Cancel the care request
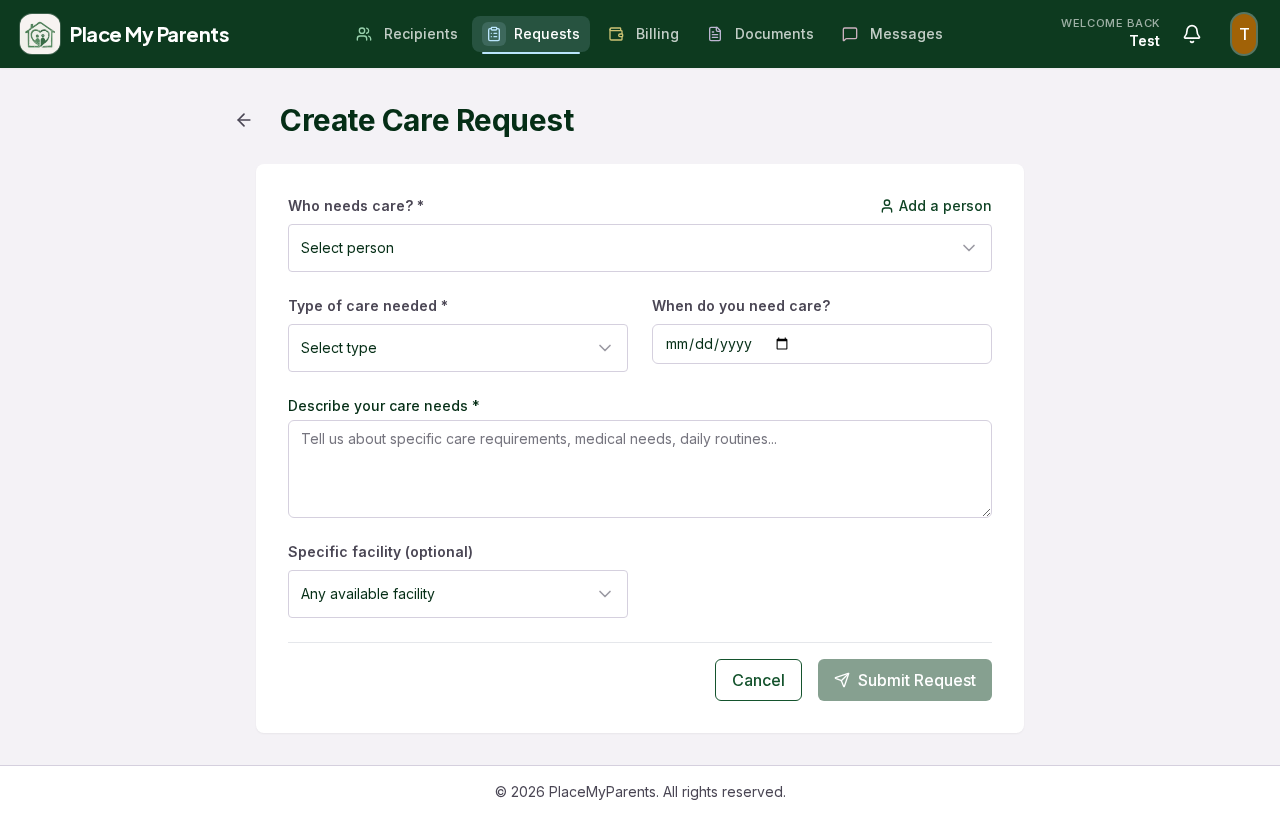Image resolution: width=1280 pixels, height=818 pixels. (758, 680)
